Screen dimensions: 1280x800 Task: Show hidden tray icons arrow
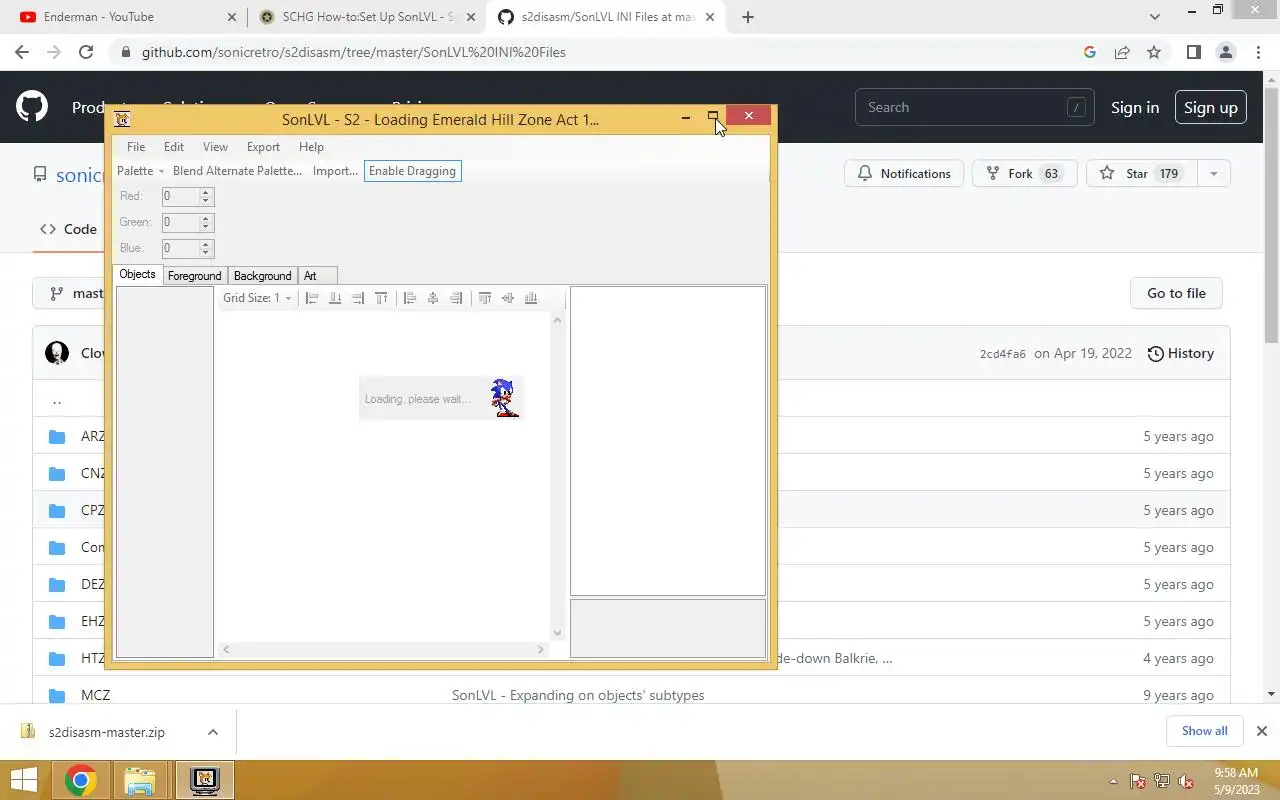pyautogui.click(x=1113, y=782)
